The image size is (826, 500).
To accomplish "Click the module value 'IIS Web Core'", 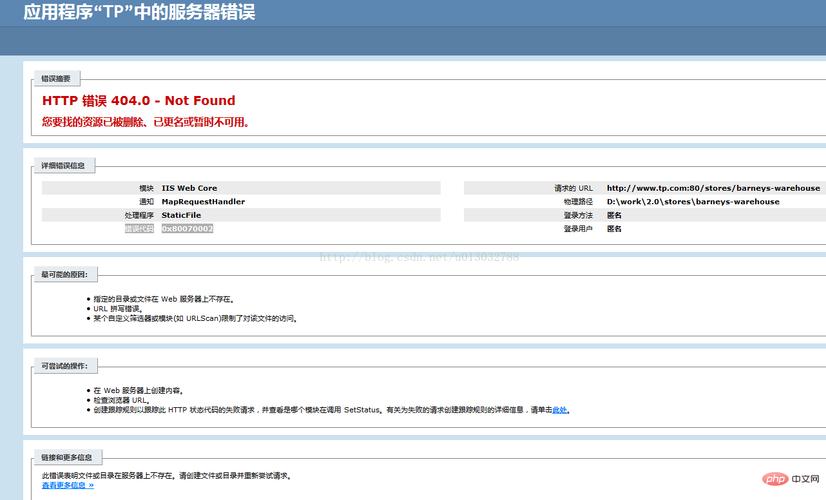I will tap(189, 188).
